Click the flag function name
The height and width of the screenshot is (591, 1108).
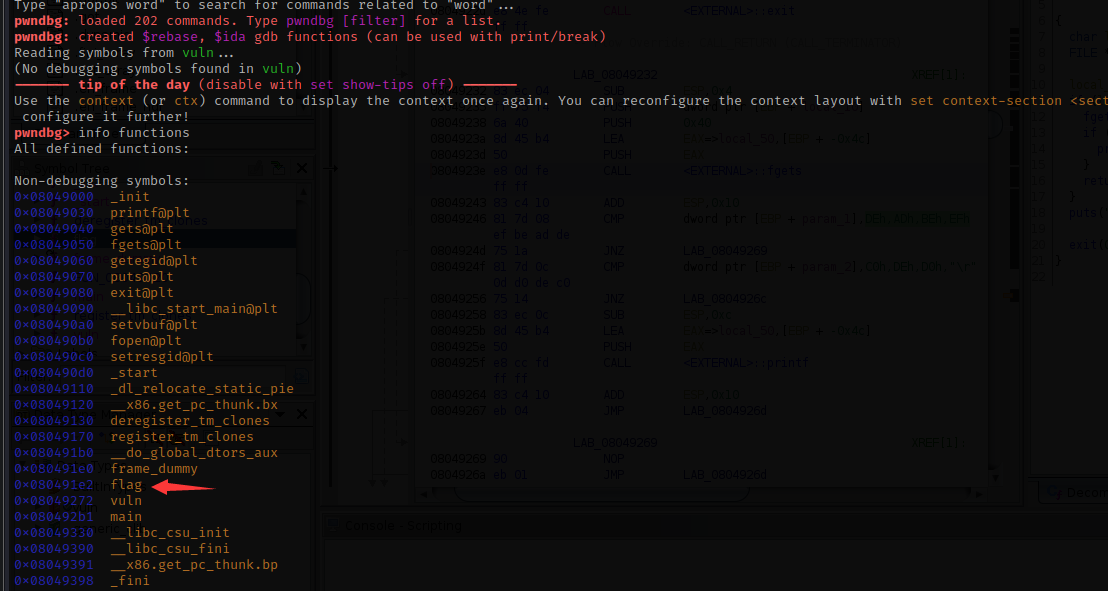click(126, 485)
